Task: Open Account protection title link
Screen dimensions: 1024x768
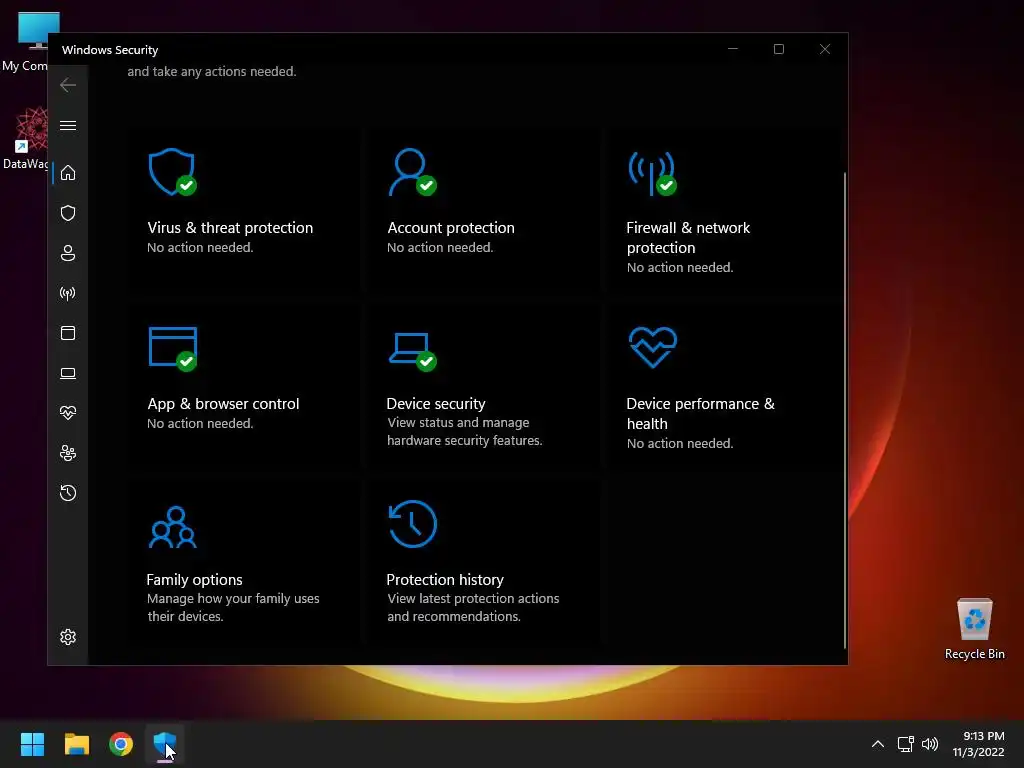Action: [451, 228]
